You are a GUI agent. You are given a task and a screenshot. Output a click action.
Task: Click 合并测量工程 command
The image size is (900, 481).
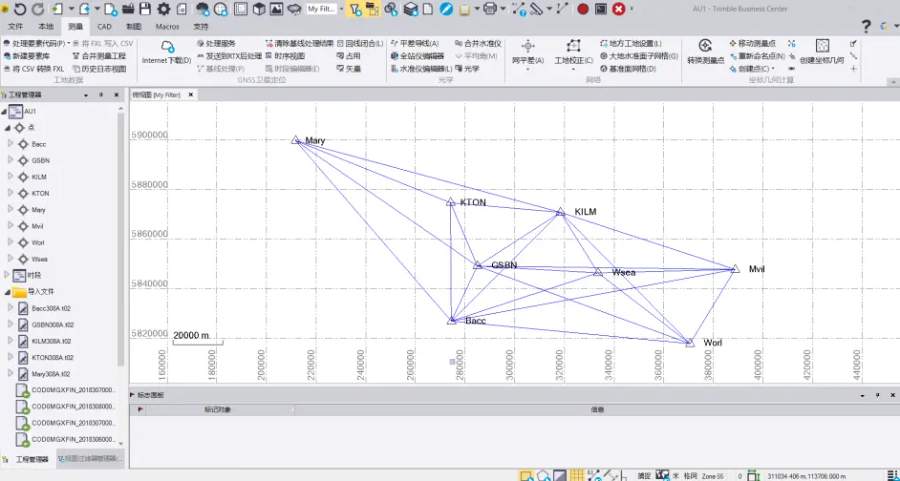click(x=99, y=56)
